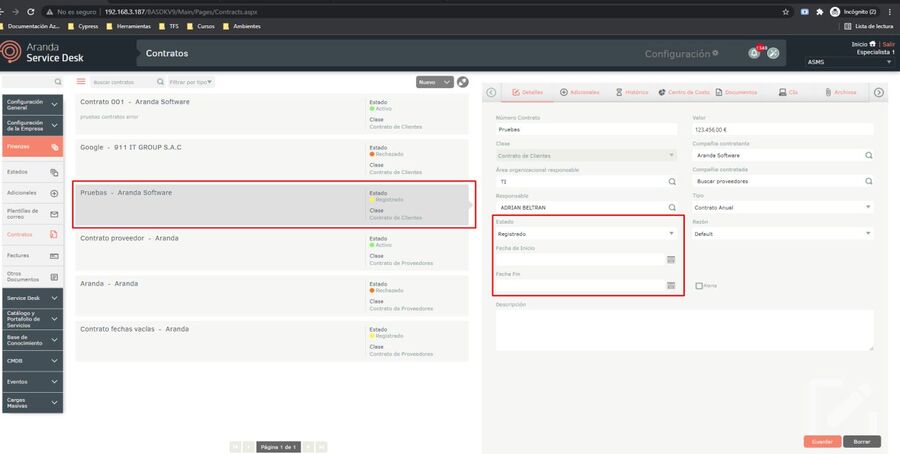Click Chrome extensions puzzle icon
Screen dimensions: 900x454
(x=820, y=11)
